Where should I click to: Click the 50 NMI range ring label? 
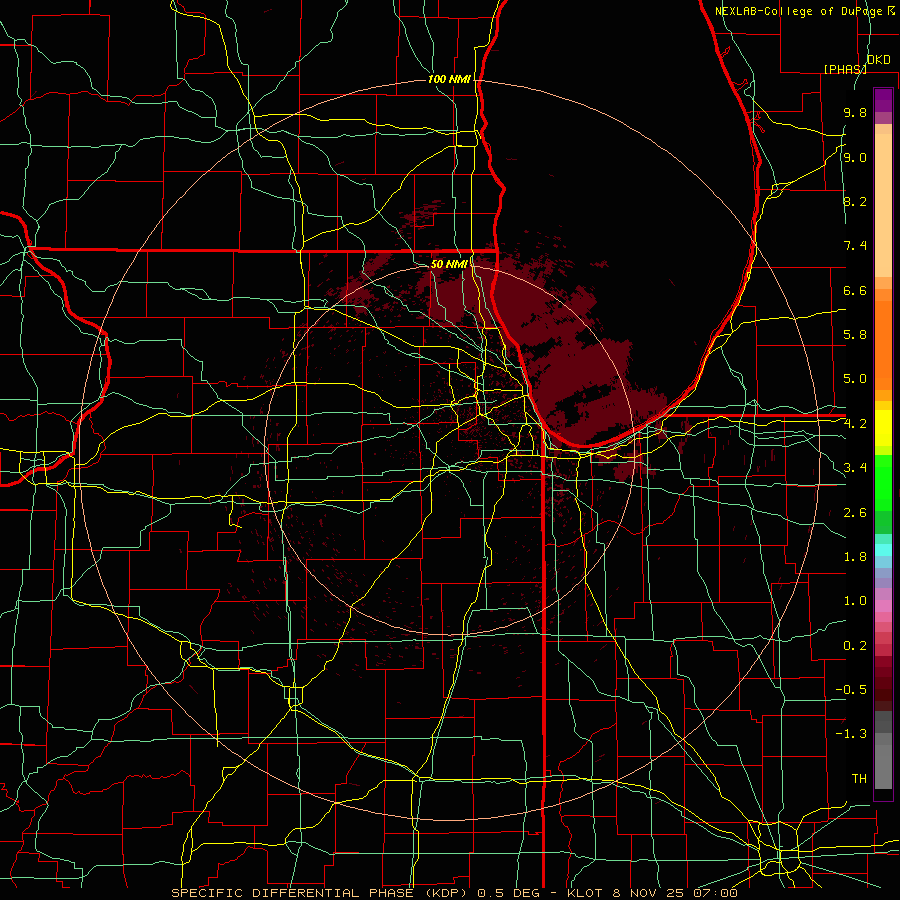click(449, 264)
